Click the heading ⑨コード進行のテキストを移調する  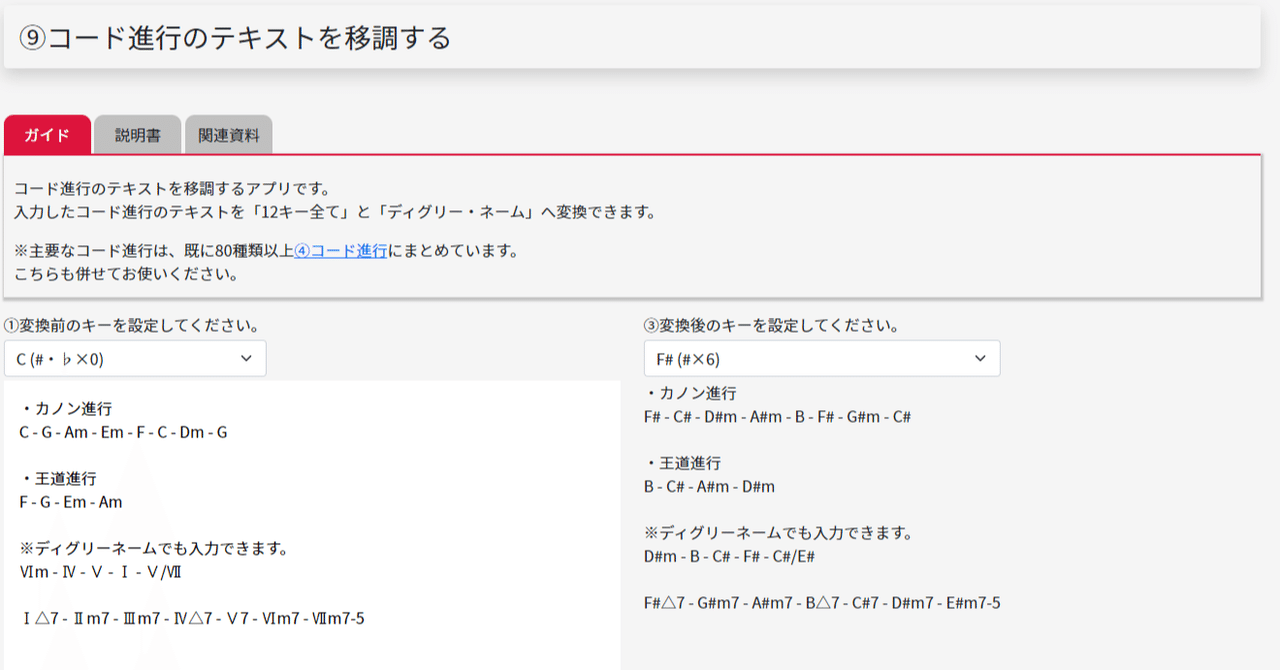point(235,38)
